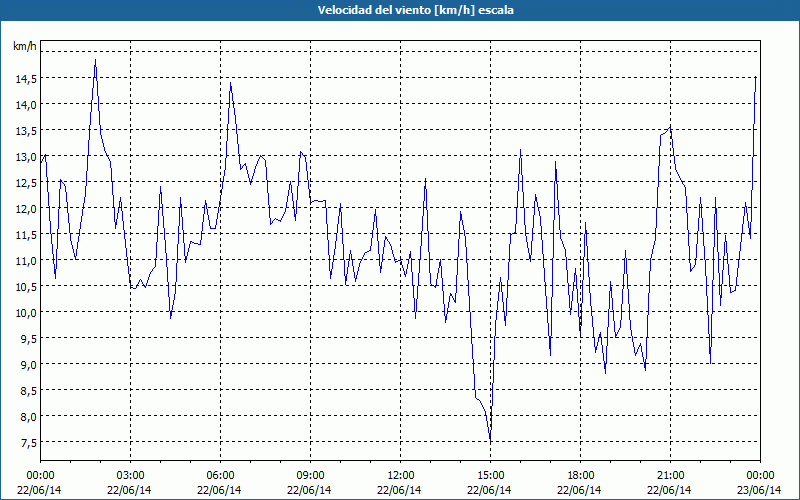Click the 12:00 time axis label

[x=400, y=476]
